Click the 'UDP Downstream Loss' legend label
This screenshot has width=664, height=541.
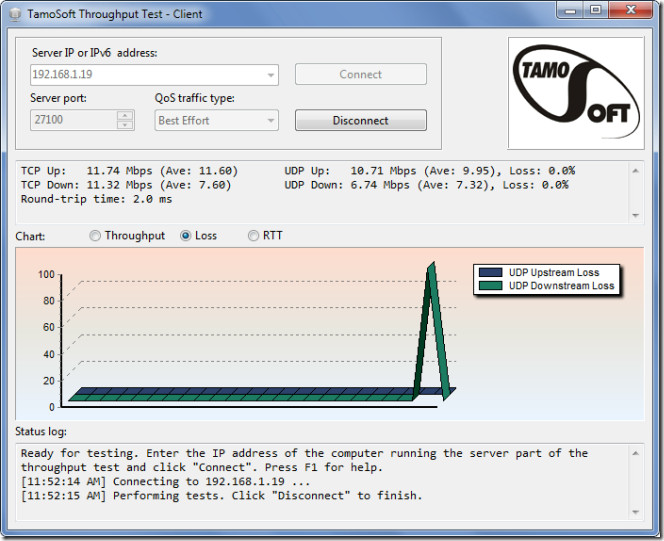(562, 286)
